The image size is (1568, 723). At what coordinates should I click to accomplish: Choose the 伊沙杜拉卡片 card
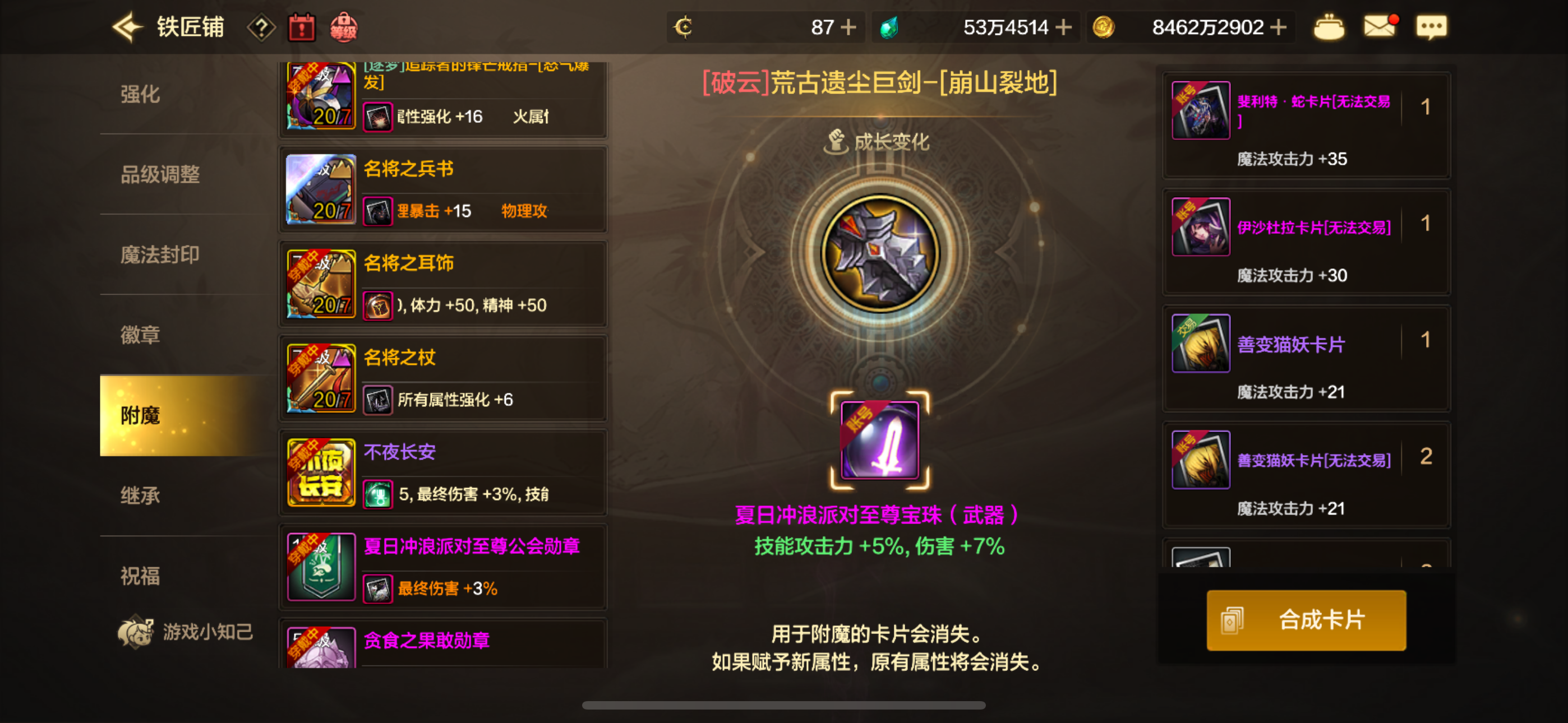tap(1306, 242)
